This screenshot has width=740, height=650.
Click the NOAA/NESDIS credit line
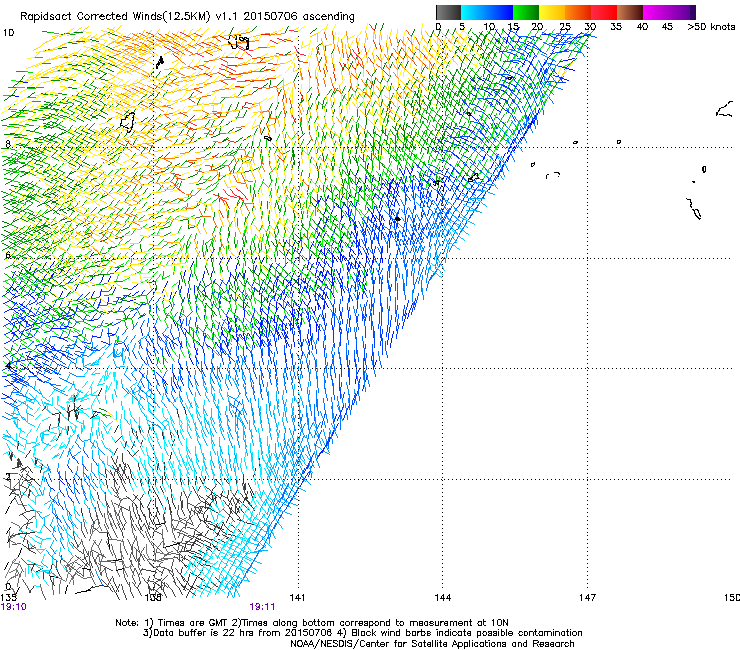(432, 644)
